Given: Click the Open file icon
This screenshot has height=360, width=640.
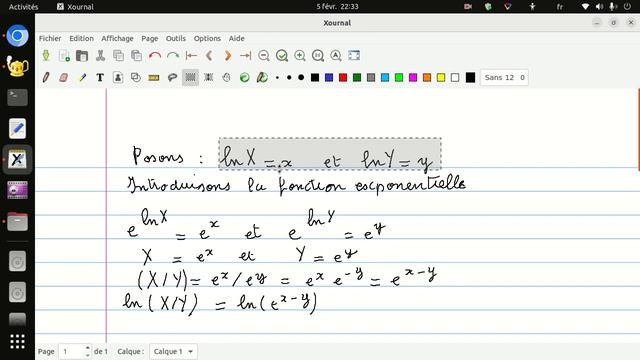Looking at the screenshot, I should (x=82, y=56).
